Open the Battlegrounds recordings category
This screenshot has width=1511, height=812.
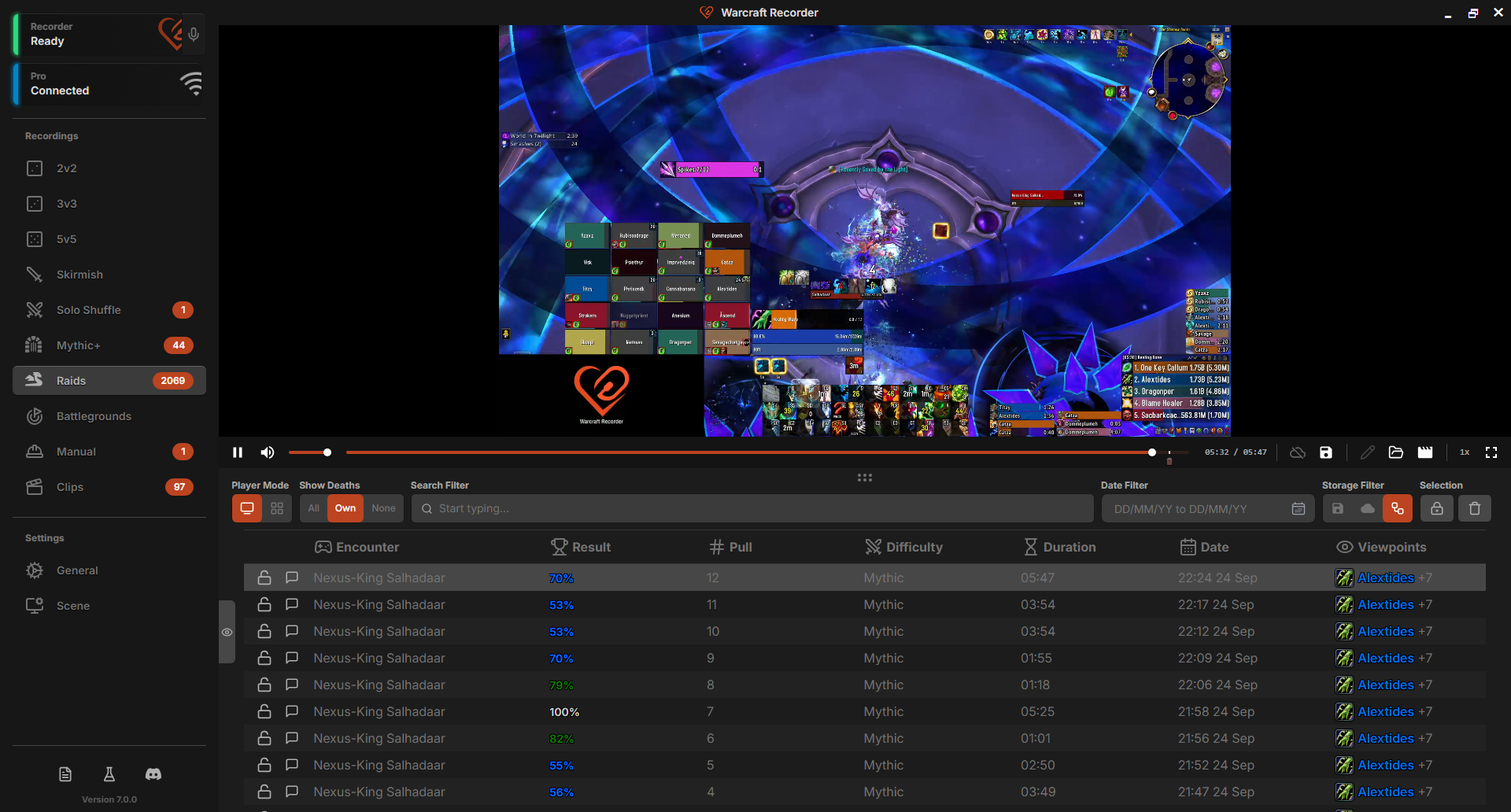[x=109, y=416]
